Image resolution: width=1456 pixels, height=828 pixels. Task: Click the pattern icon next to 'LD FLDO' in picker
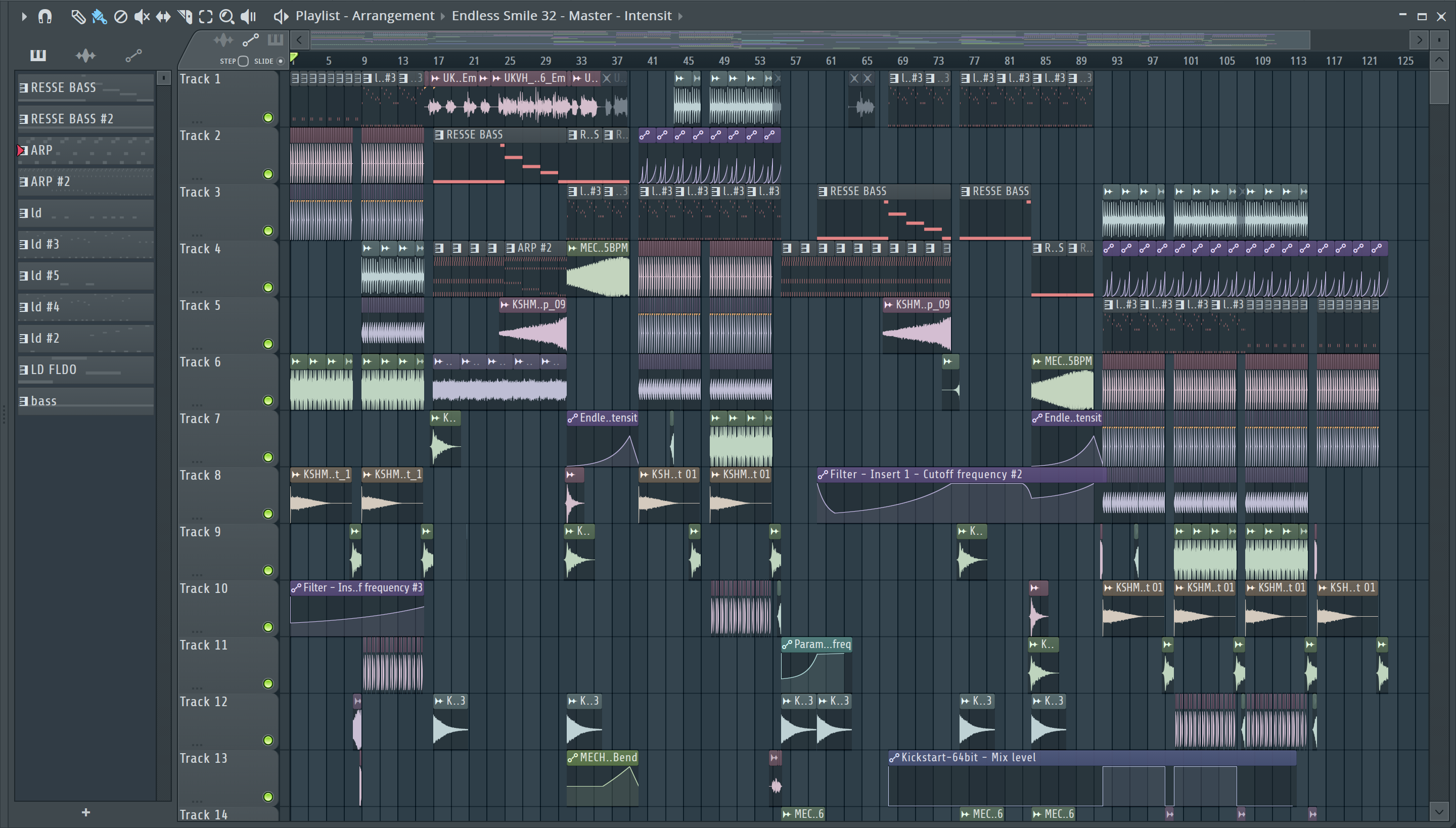tap(23, 370)
